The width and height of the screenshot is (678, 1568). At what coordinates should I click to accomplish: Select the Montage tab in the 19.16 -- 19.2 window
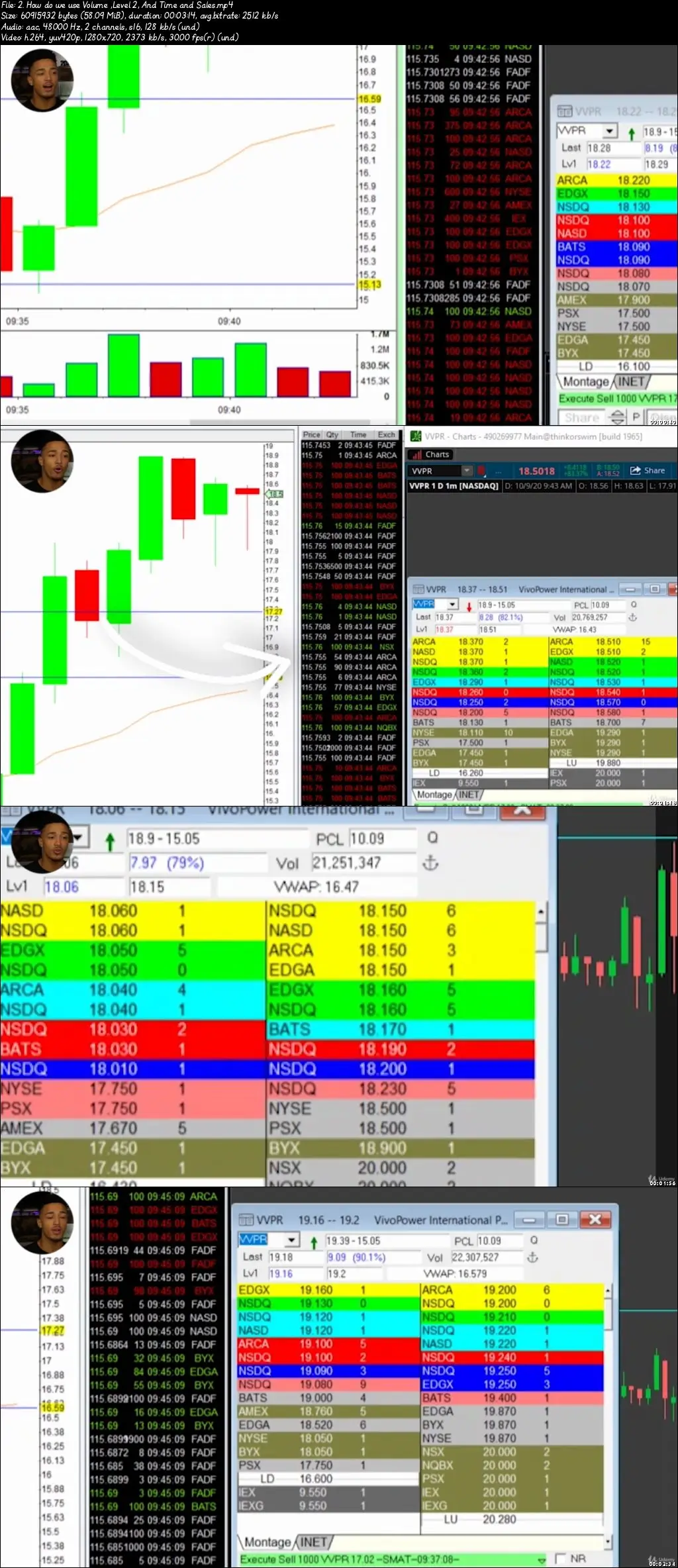tap(267, 1542)
